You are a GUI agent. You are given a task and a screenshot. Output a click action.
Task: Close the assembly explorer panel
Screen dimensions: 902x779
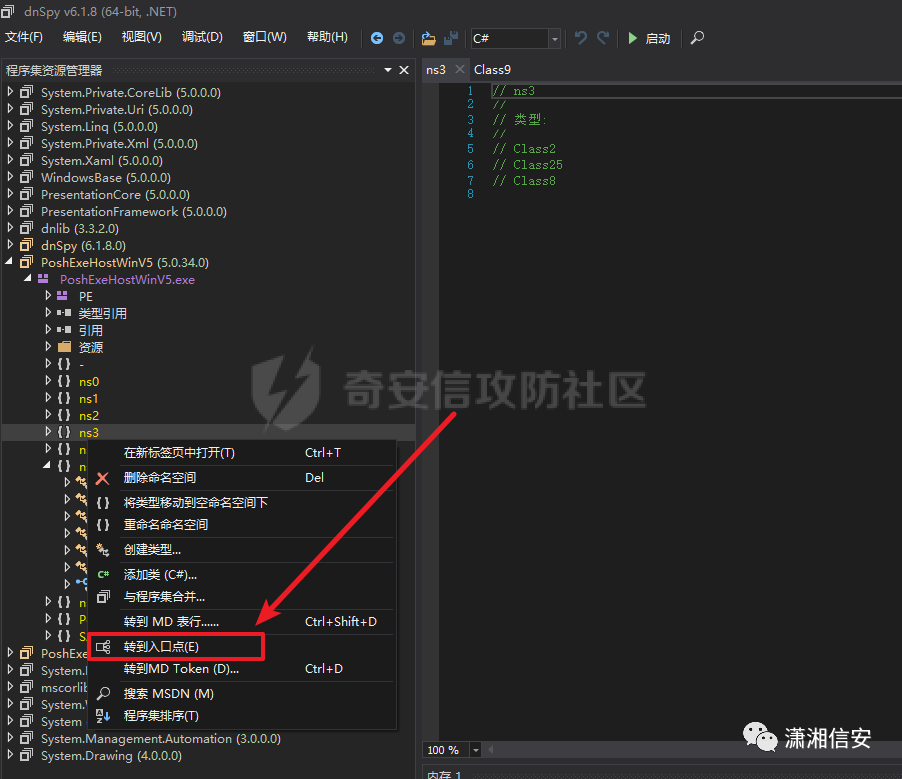pyautogui.click(x=404, y=70)
